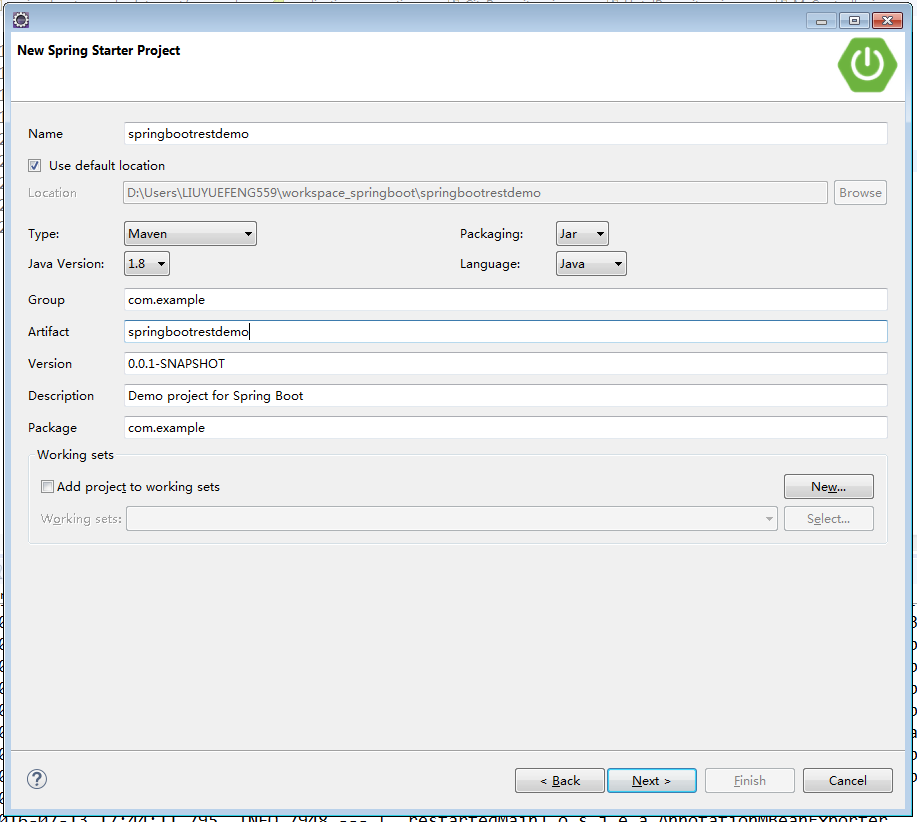The width and height of the screenshot is (917, 822).
Task: Go to the next wizard page
Action: 651,780
